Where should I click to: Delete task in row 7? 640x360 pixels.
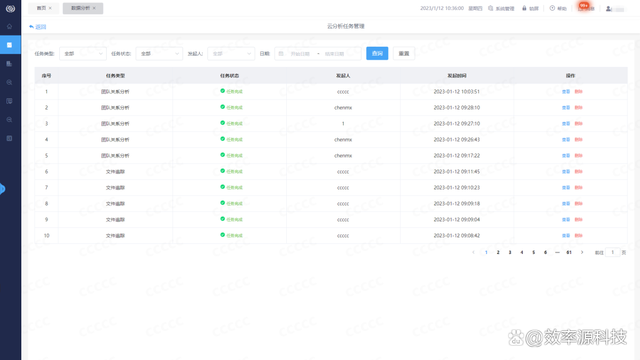click(578, 188)
